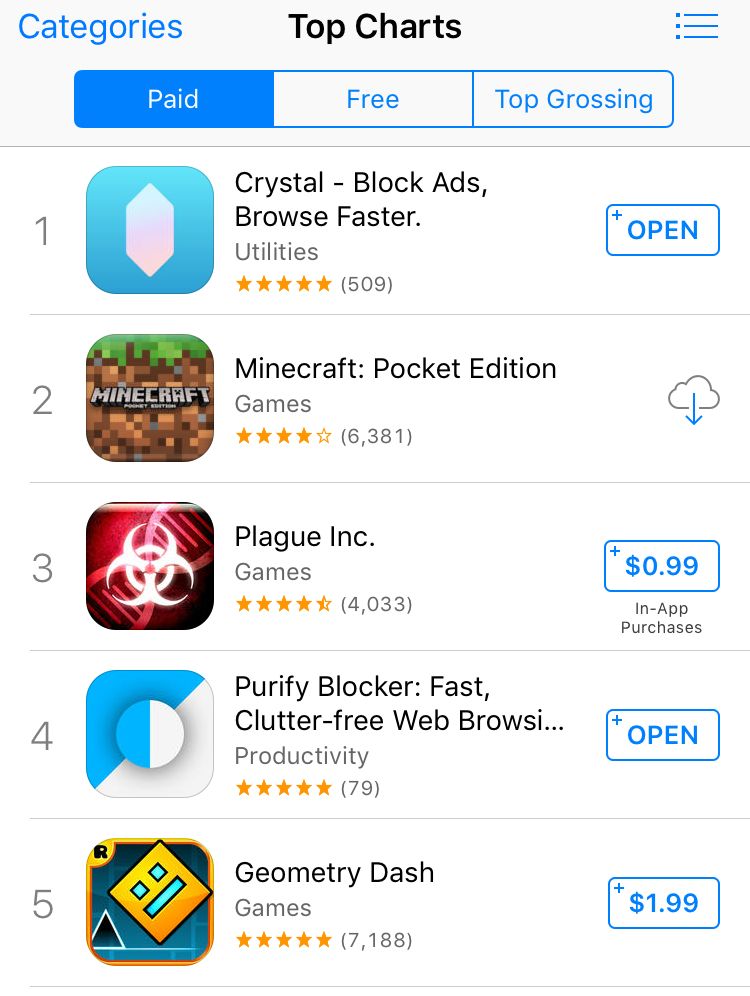The height and width of the screenshot is (996, 750).
Task: Switch to the Paid charts tab
Action: tap(173, 99)
